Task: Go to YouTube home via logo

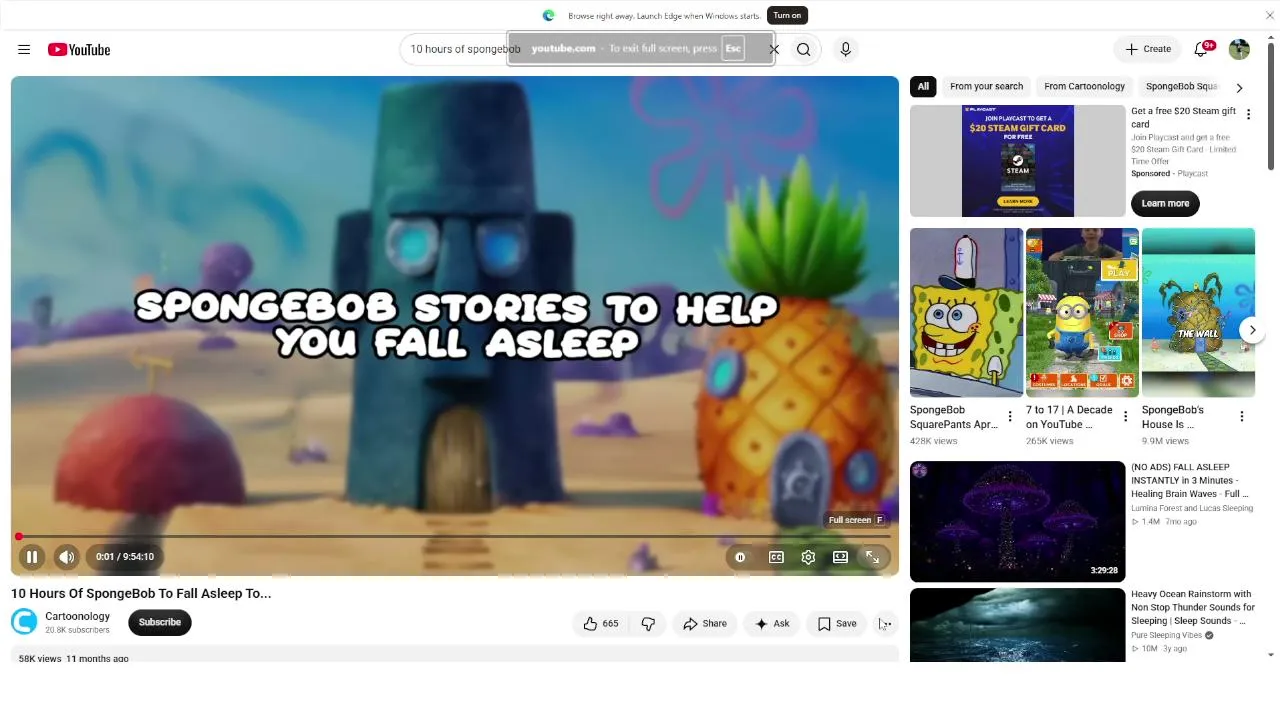Action: pyautogui.click(x=79, y=49)
